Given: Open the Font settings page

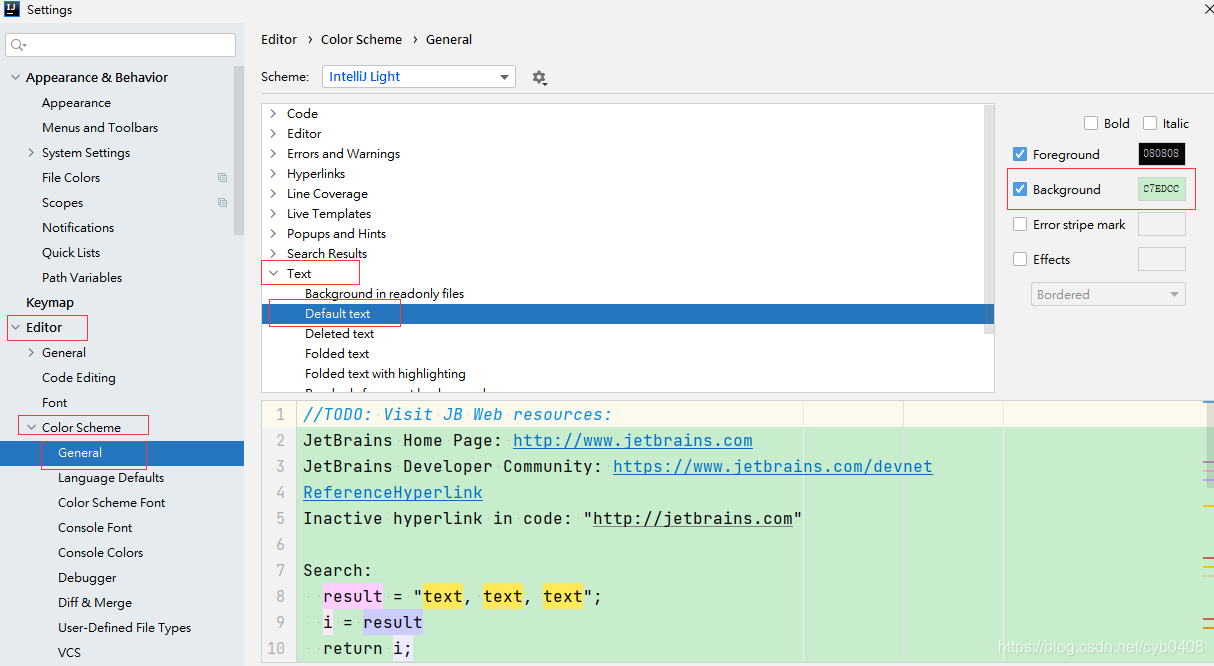Looking at the screenshot, I should [55, 402].
